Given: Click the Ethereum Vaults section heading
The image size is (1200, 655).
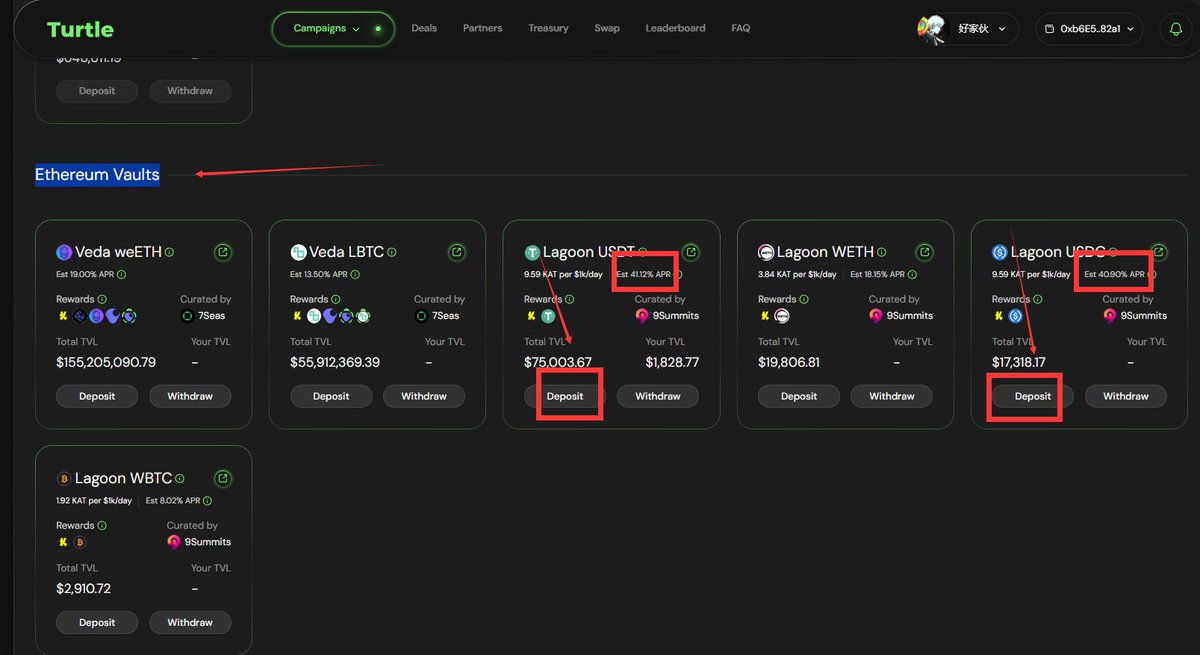Looking at the screenshot, I should coord(97,175).
